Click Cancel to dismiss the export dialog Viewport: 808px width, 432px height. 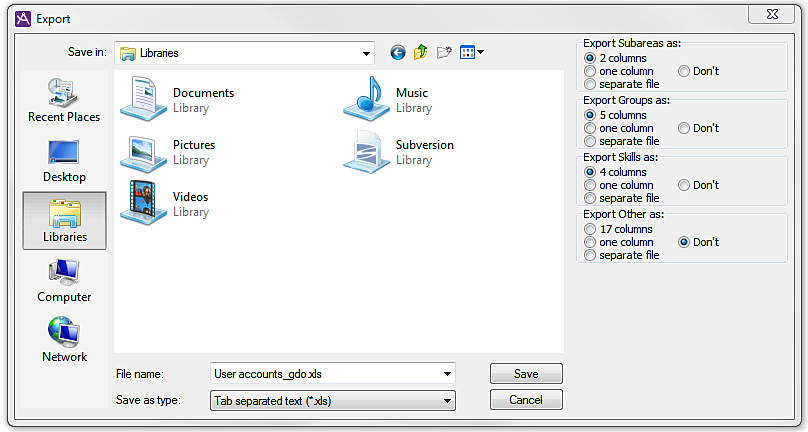[526, 400]
